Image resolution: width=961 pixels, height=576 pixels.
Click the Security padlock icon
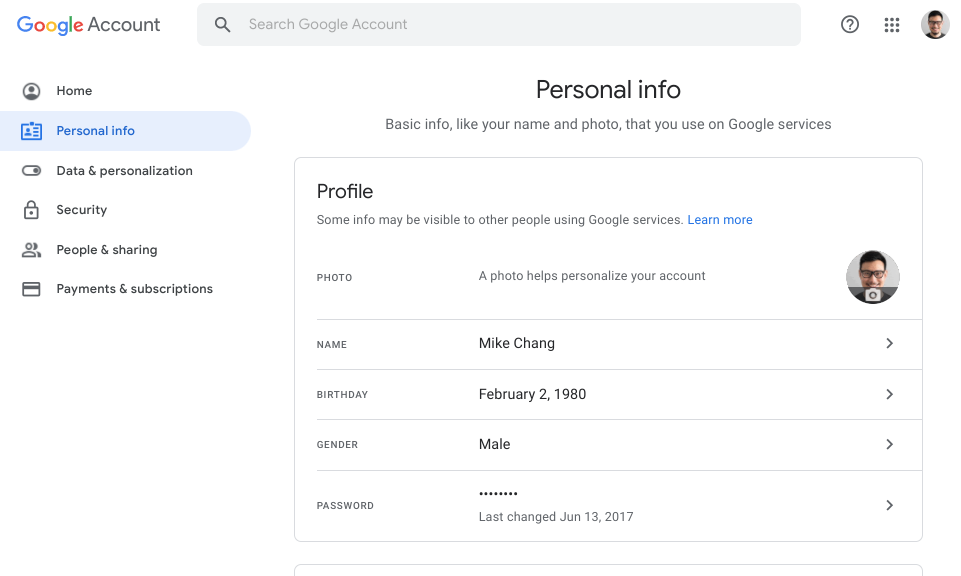[31, 210]
